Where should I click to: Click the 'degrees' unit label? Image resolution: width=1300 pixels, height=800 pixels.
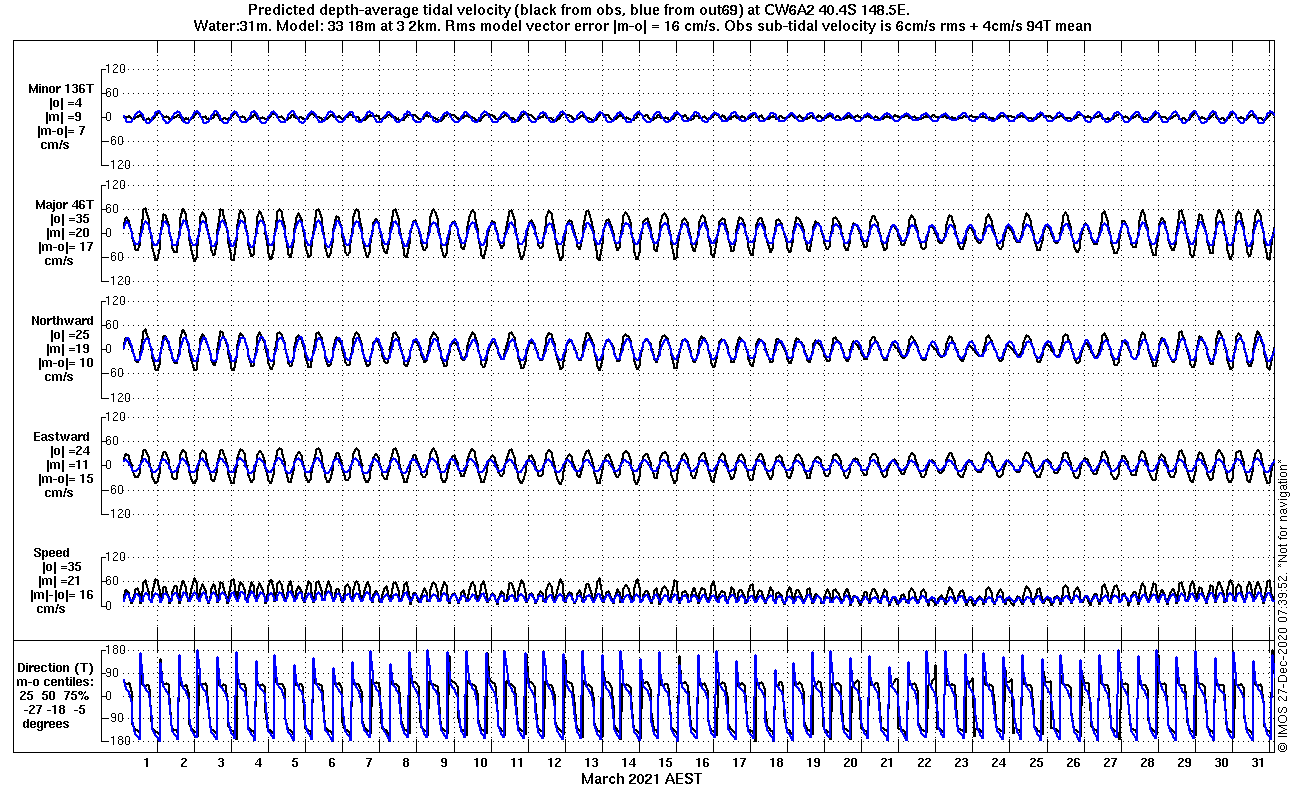pos(46,723)
